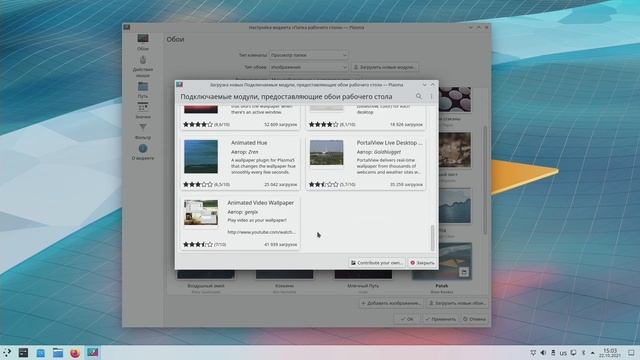Screen dimensions: 640x360
Task: Click the US keyboard layout indicator
Action: click(563, 353)
